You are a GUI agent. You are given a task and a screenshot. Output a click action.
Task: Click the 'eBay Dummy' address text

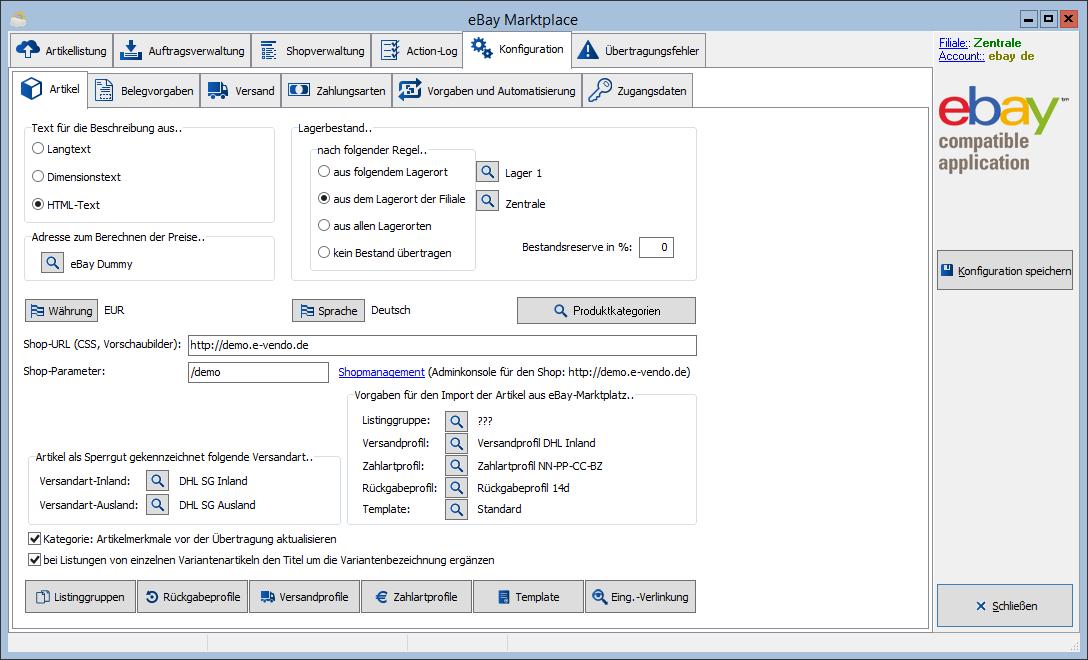[101, 264]
